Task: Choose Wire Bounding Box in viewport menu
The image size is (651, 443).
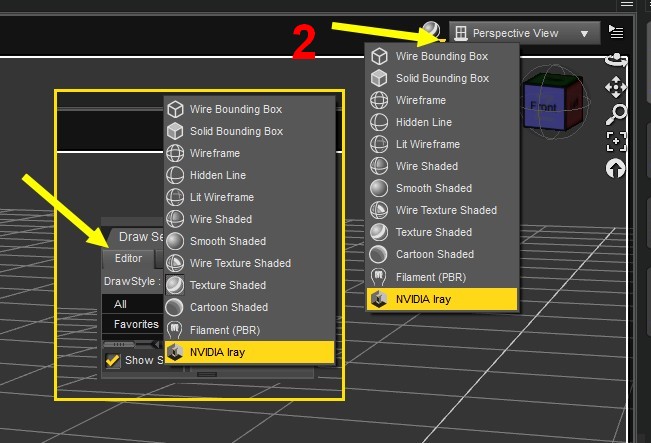Action: click(x=443, y=56)
